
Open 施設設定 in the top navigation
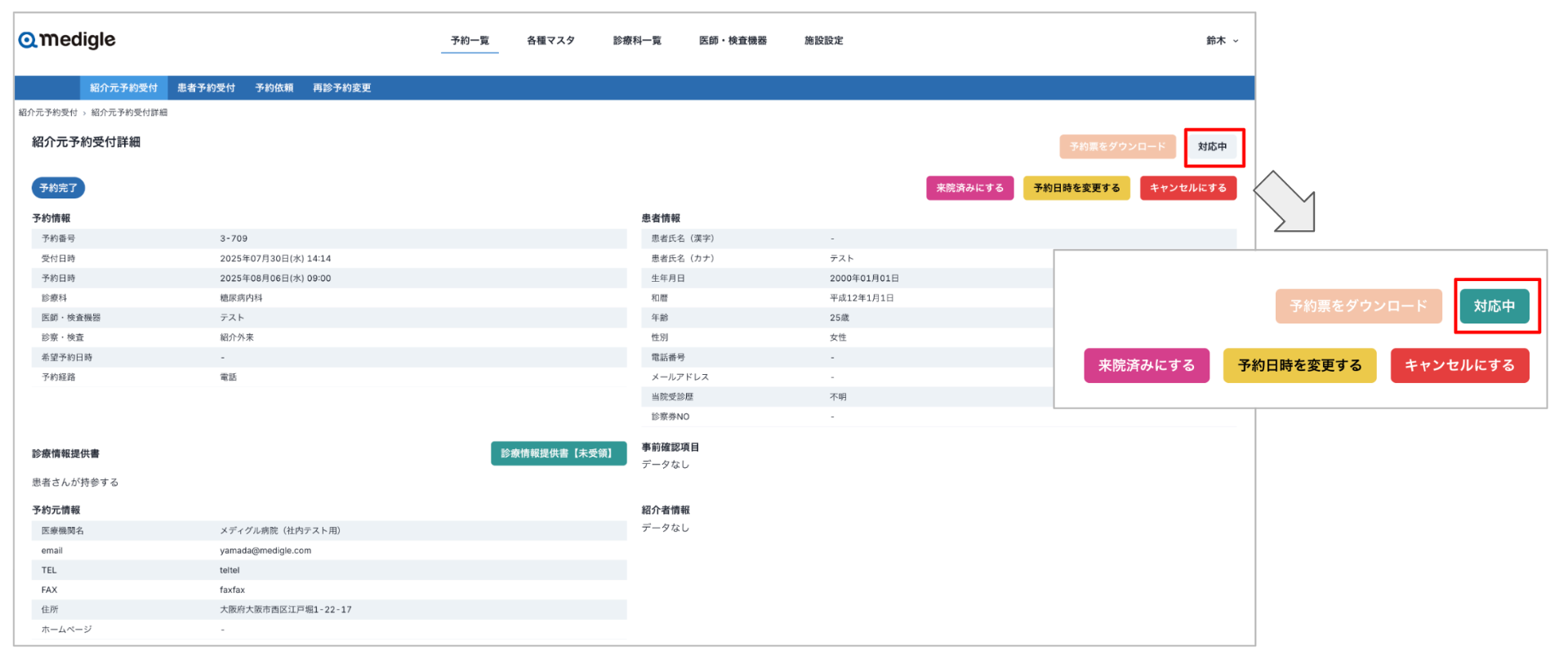pos(823,40)
